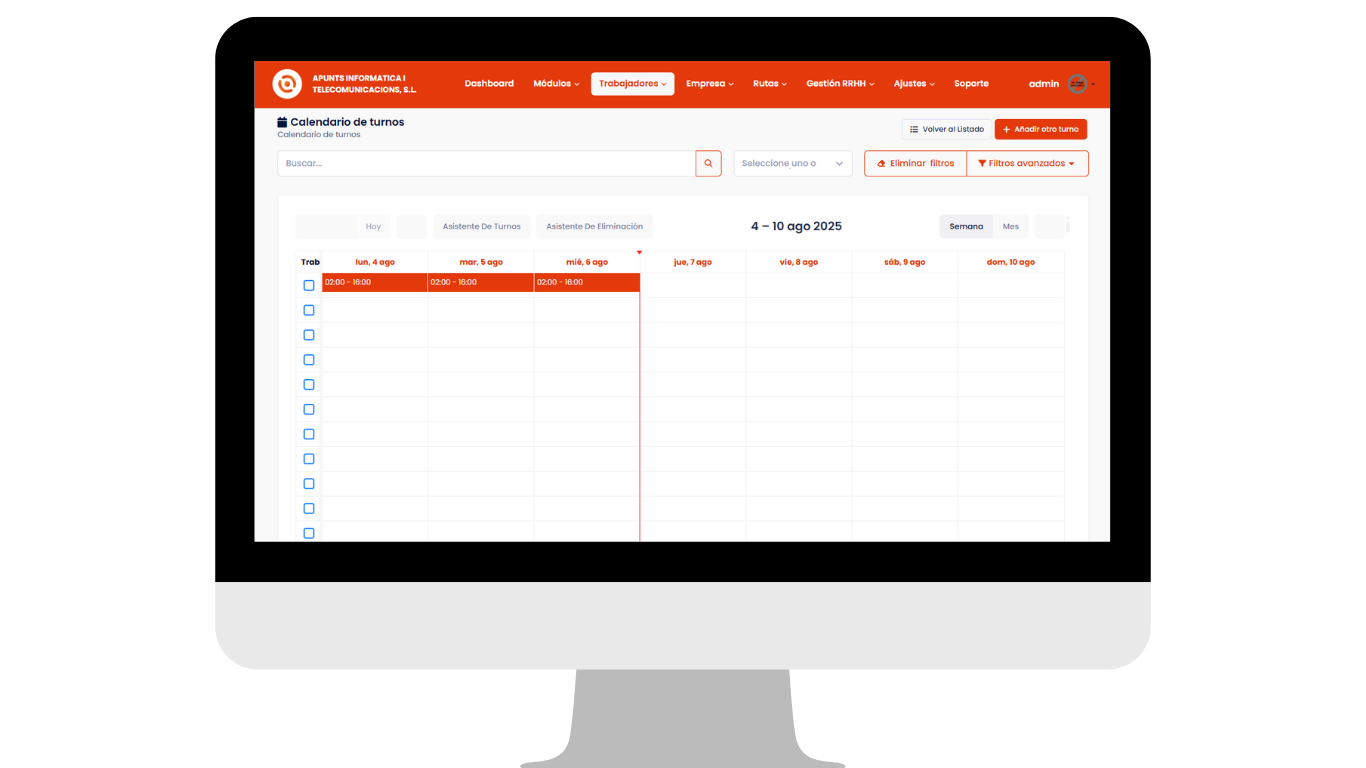Check the second worker row checkbox
The height and width of the screenshot is (768, 1366).
point(309,310)
